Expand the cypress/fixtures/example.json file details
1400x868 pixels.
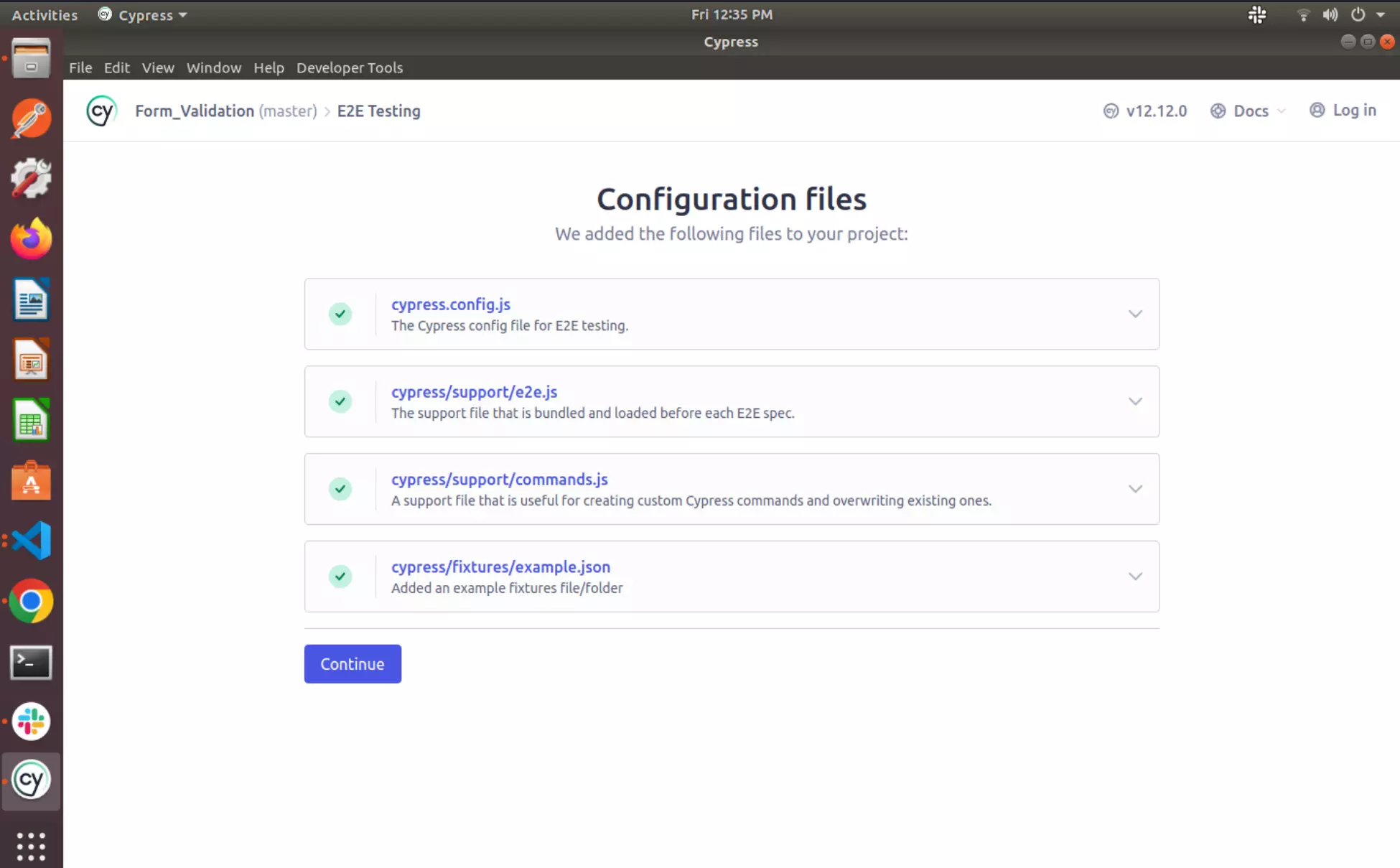pyautogui.click(x=1135, y=577)
